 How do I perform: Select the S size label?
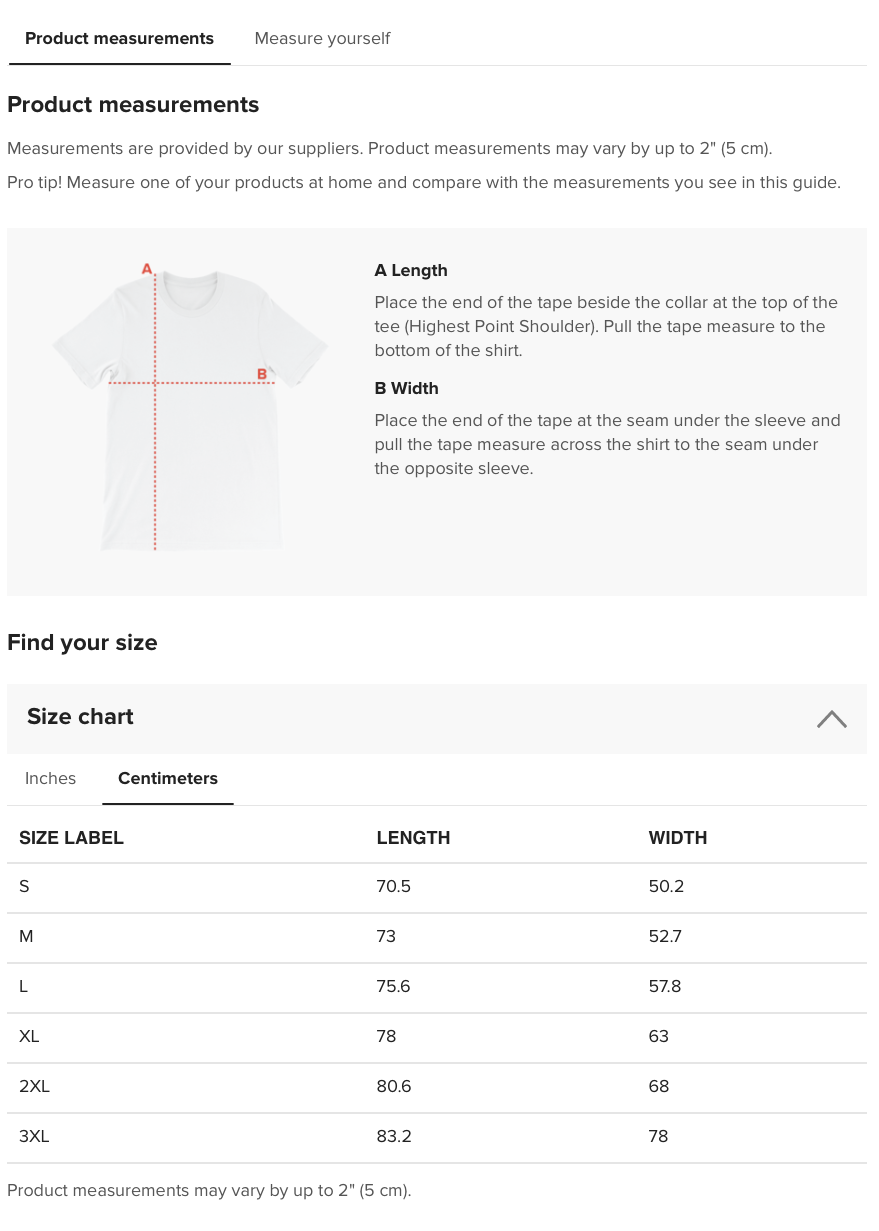point(24,887)
